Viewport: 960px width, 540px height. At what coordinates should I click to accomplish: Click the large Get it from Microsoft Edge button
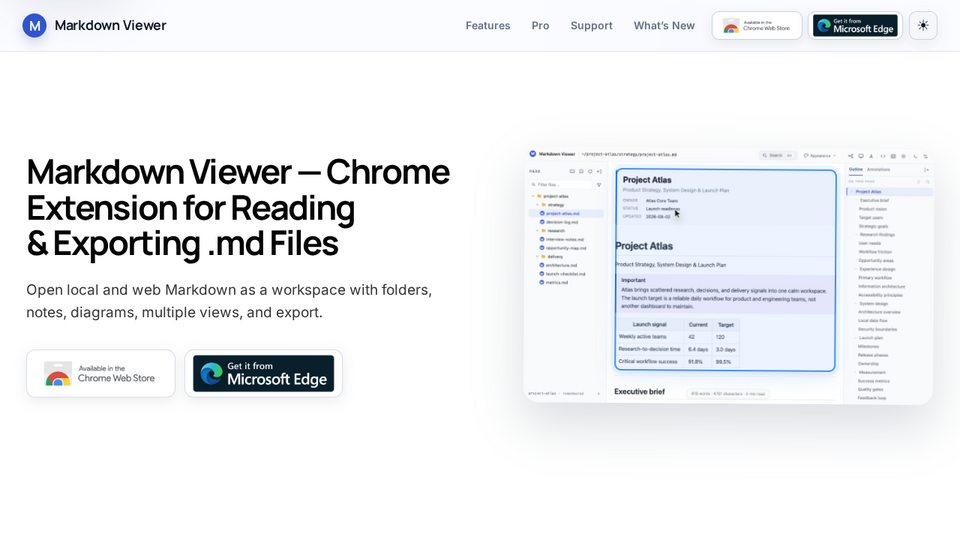[x=263, y=373]
